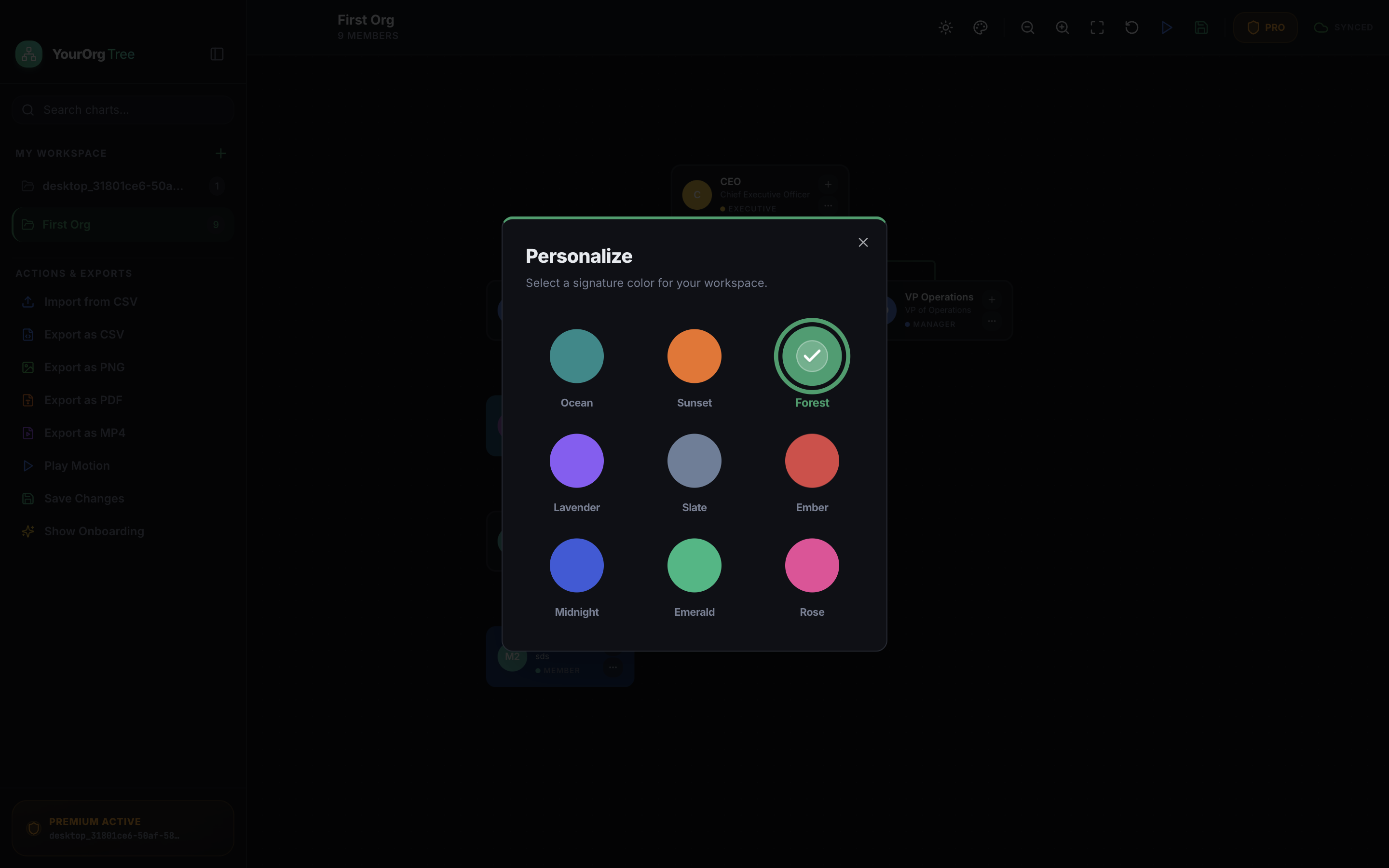The width and height of the screenshot is (1389, 868).
Task: Click the M2 avatar circle
Action: (512, 656)
